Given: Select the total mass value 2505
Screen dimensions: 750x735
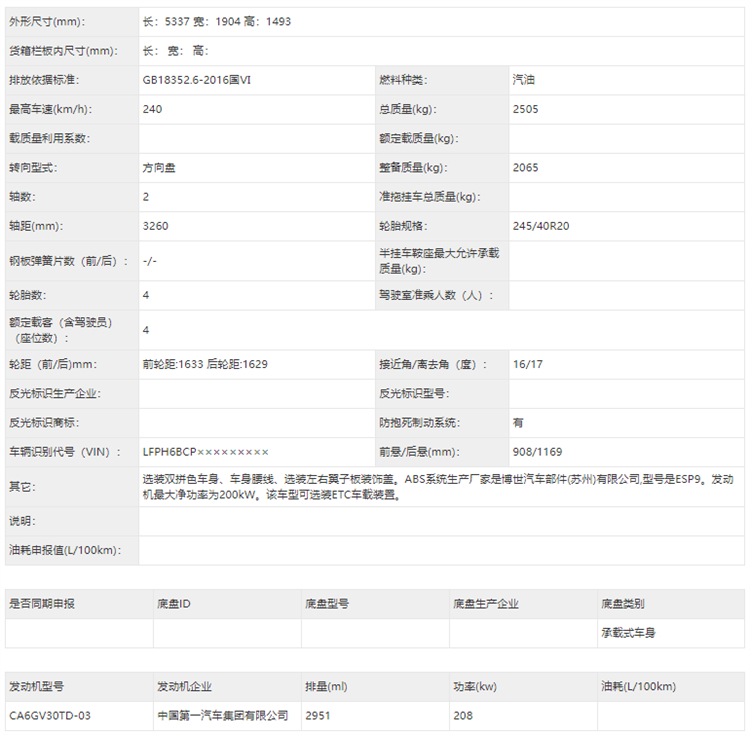Looking at the screenshot, I should tap(525, 109).
